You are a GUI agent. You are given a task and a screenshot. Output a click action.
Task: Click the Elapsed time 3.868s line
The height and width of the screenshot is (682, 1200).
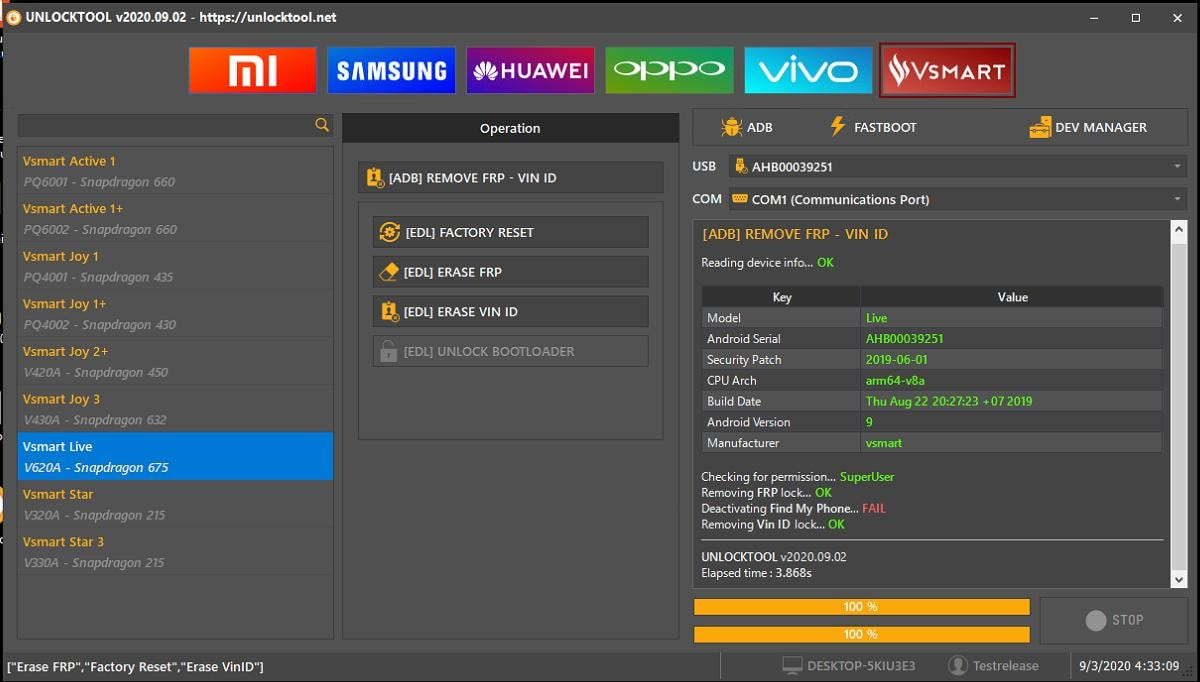[x=756, y=573]
